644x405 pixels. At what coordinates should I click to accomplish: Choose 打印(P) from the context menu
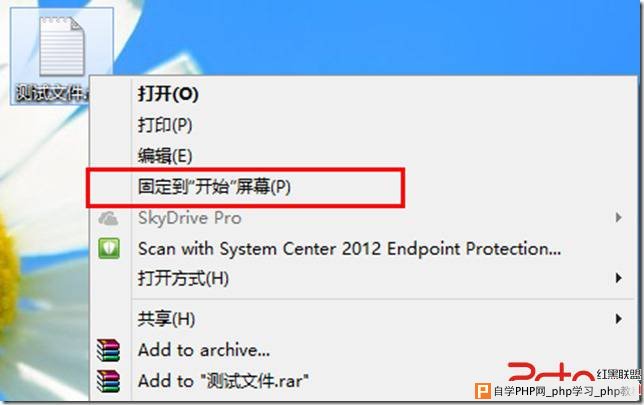[363, 125]
